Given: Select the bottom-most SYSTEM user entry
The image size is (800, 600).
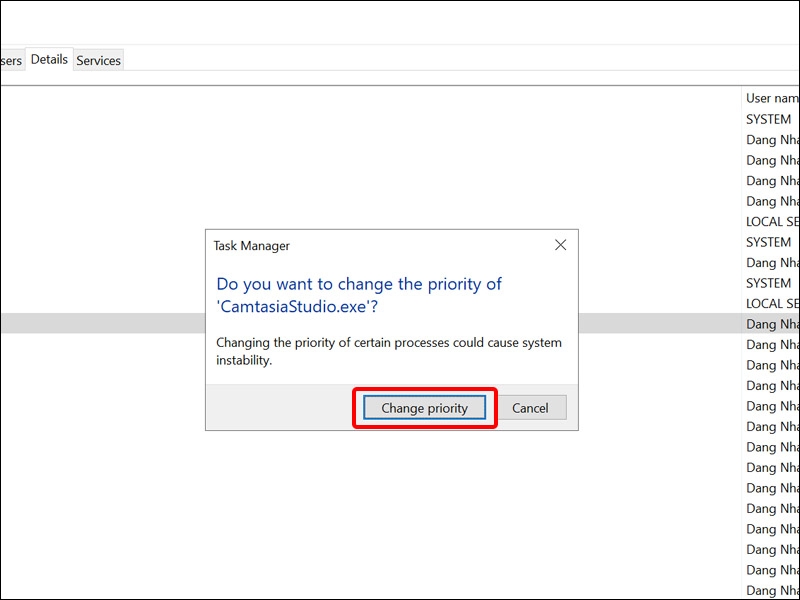Looking at the screenshot, I should pyautogui.click(x=768, y=283).
